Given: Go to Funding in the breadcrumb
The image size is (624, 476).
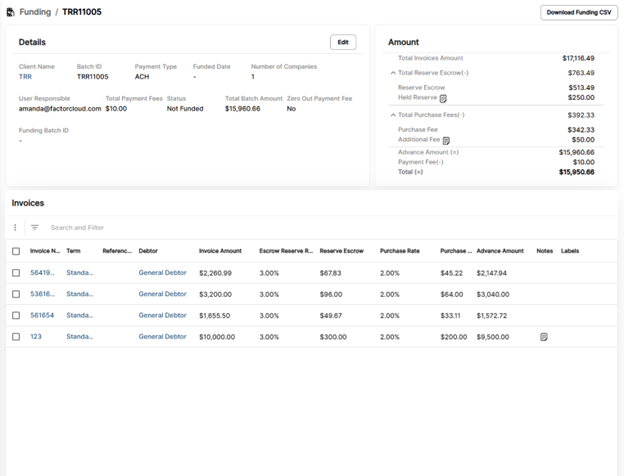Looking at the screenshot, I should coord(35,12).
